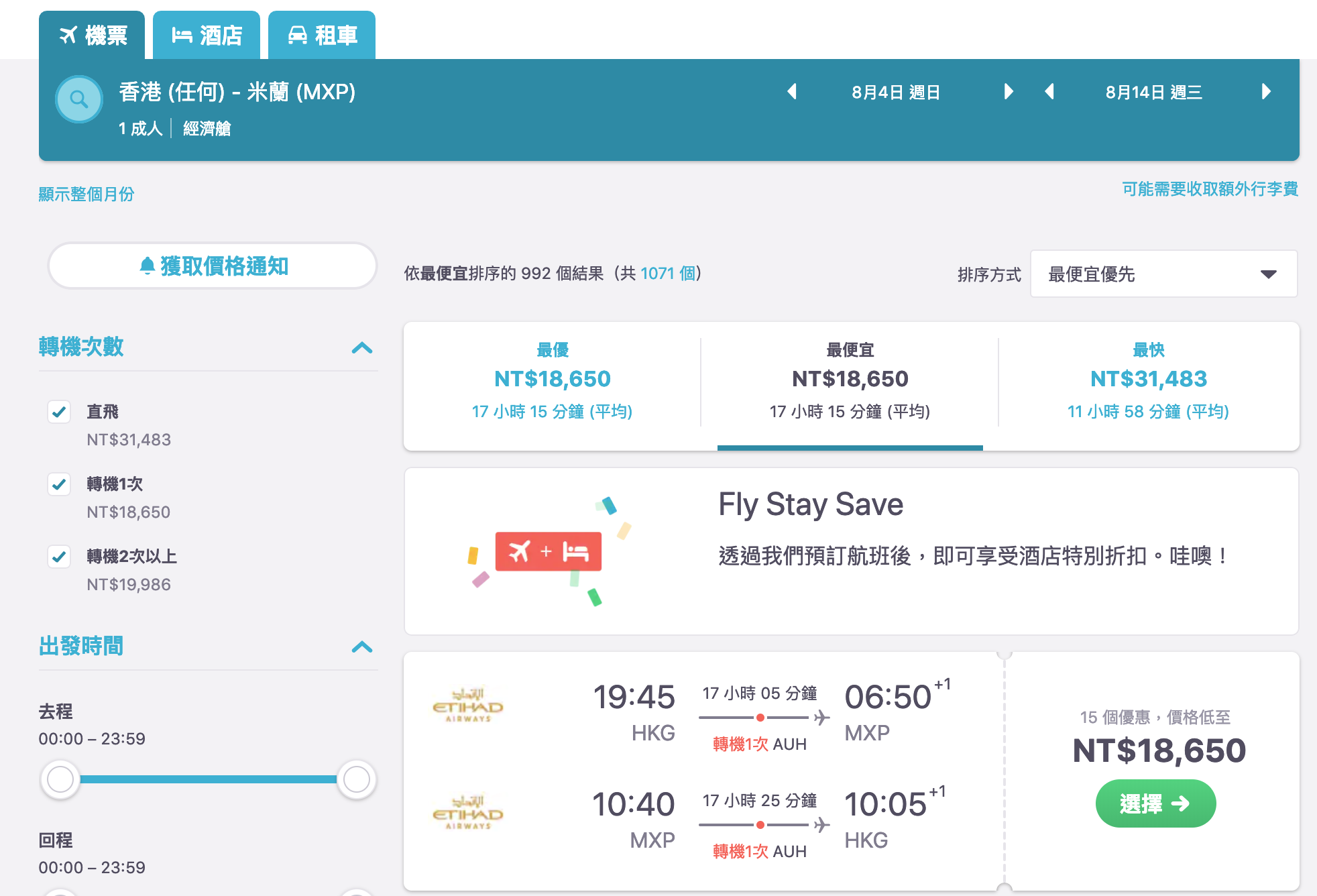Click the 去程 departure time slider track
The height and width of the screenshot is (896, 1317).
coord(209,779)
